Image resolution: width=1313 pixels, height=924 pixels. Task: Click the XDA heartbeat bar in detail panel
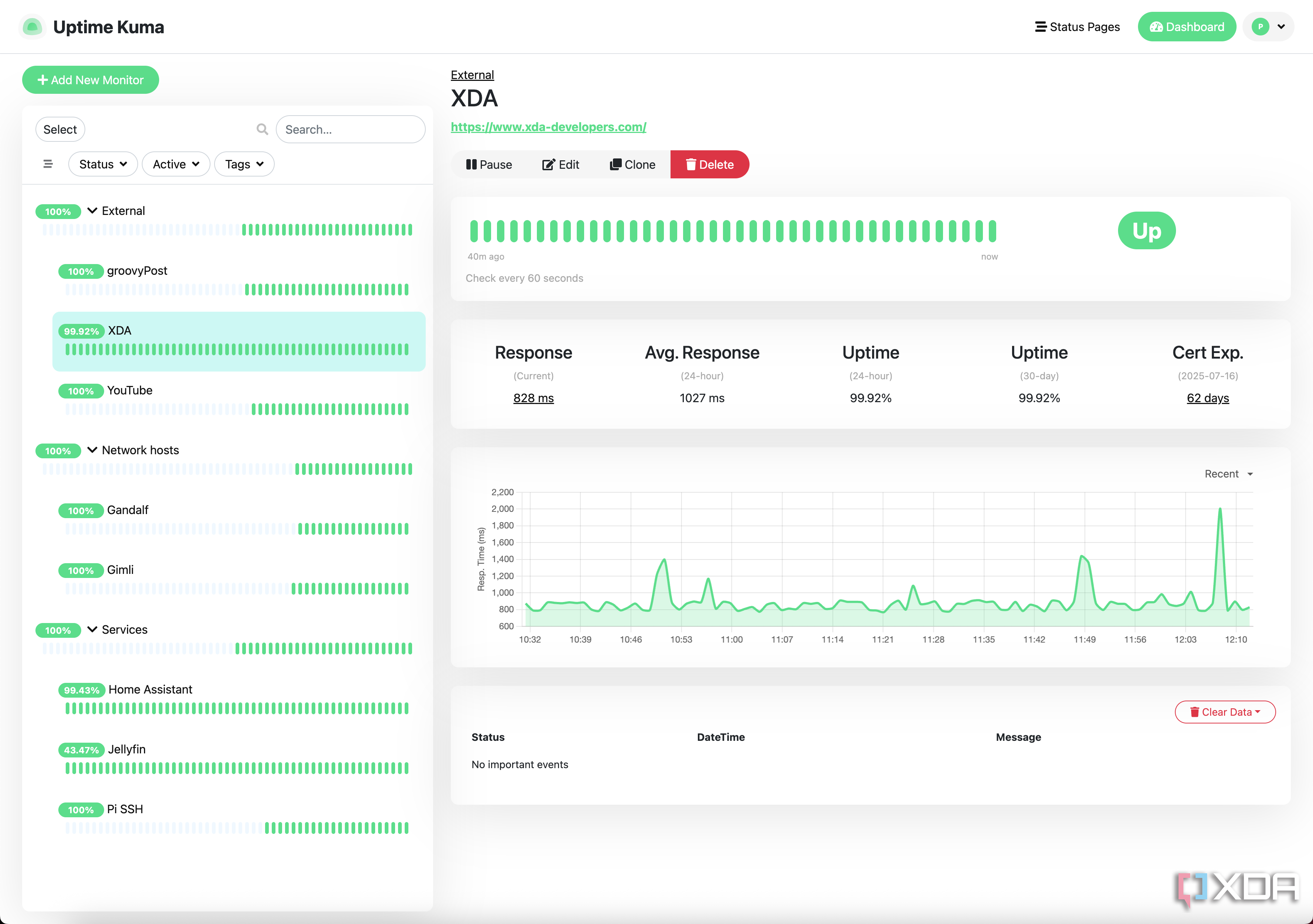coord(733,231)
